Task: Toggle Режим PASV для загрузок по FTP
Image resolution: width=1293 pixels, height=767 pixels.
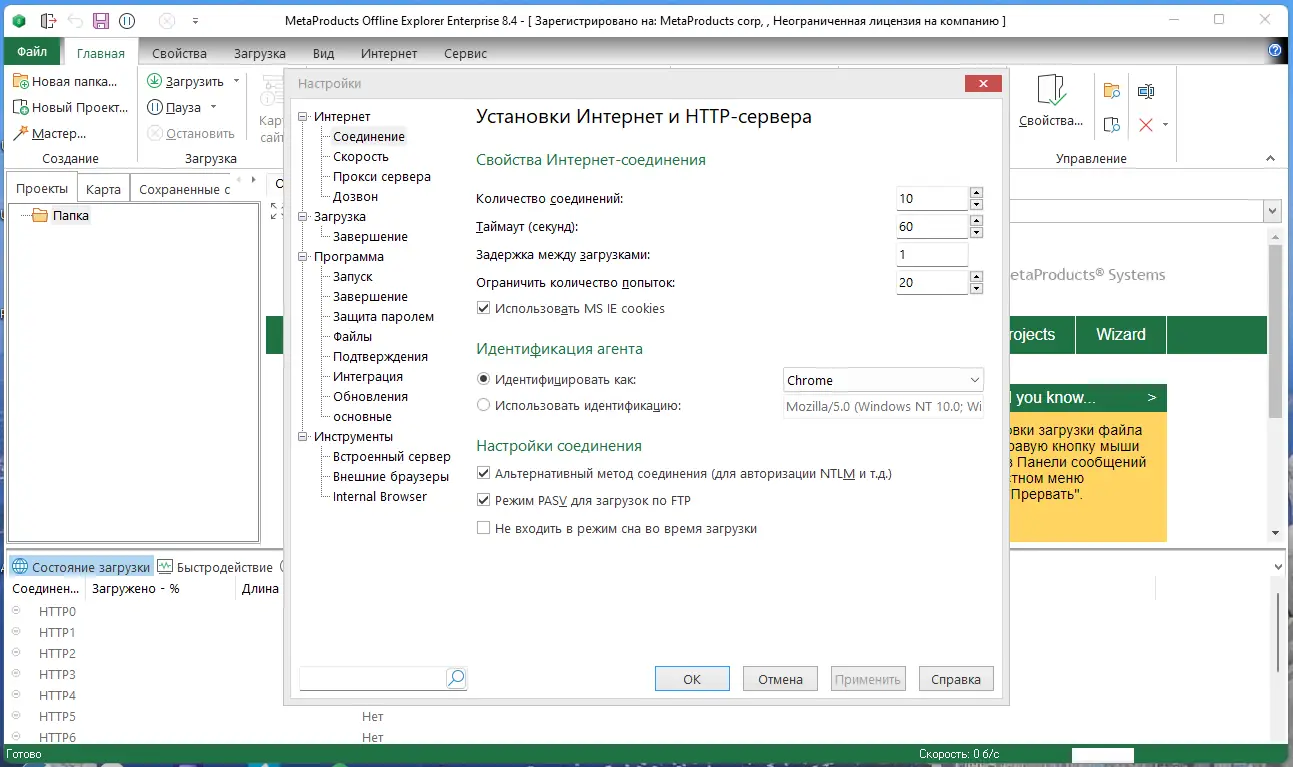Action: tap(484, 500)
